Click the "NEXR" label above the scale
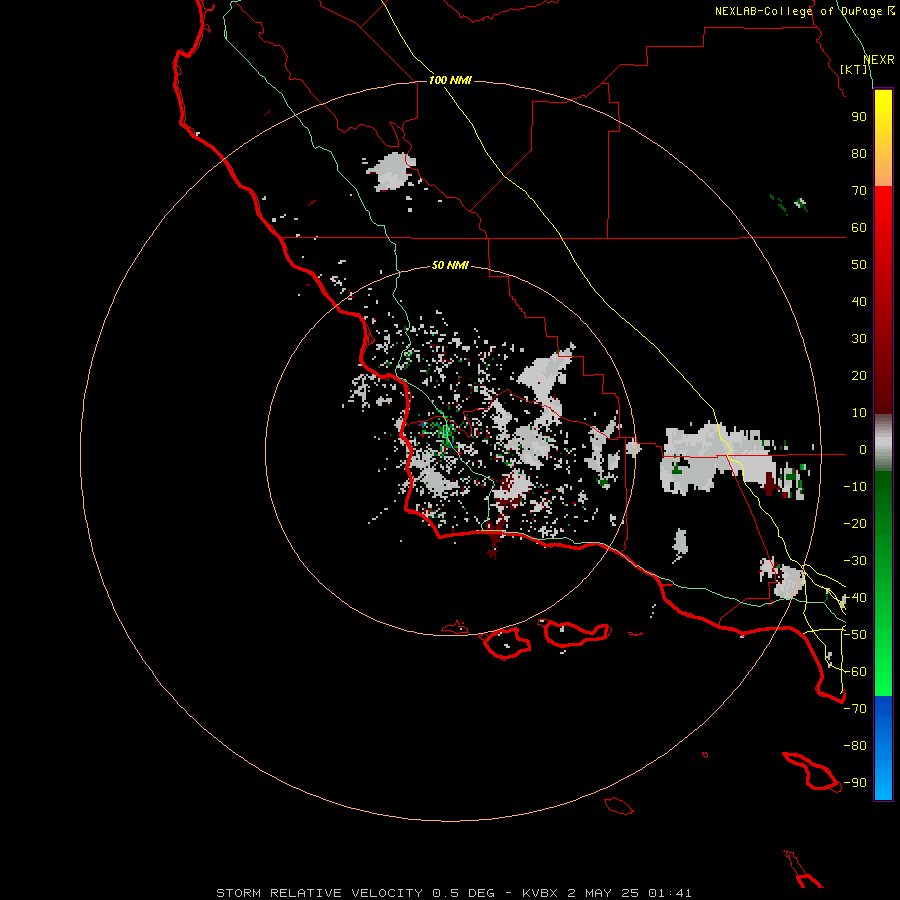 point(878,60)
